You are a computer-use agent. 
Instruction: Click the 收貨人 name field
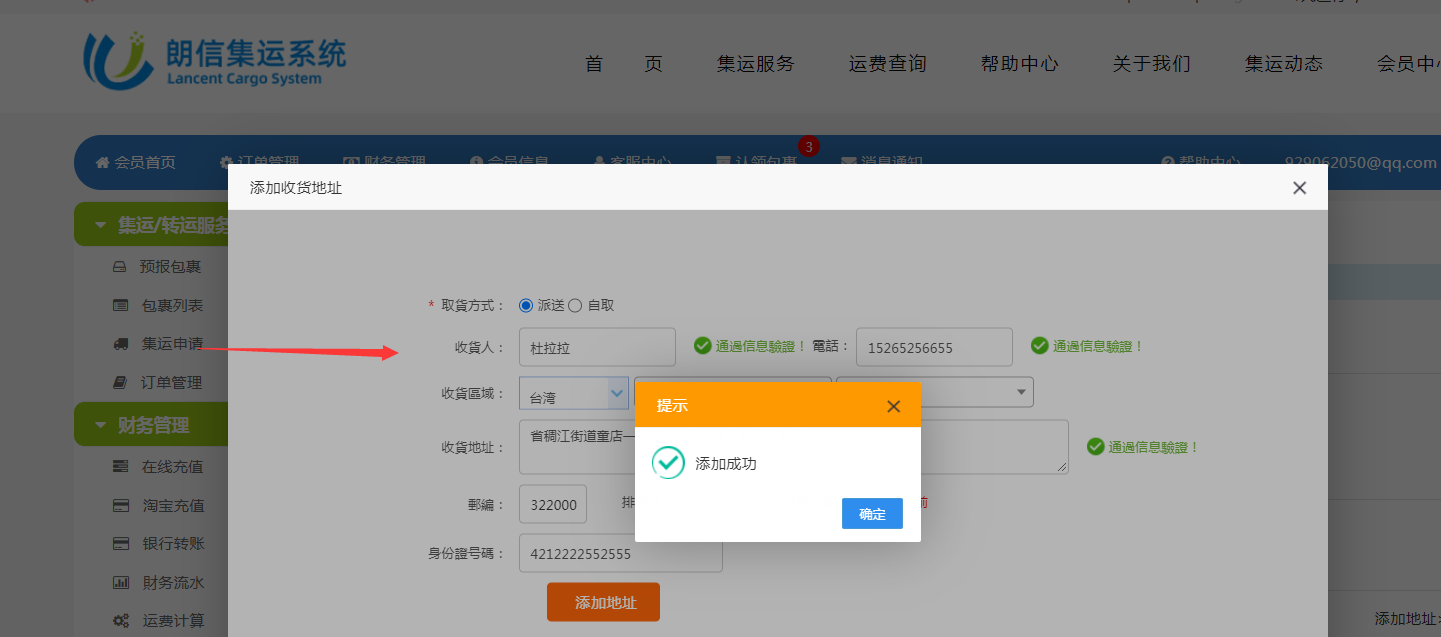(x=597, y=347)
